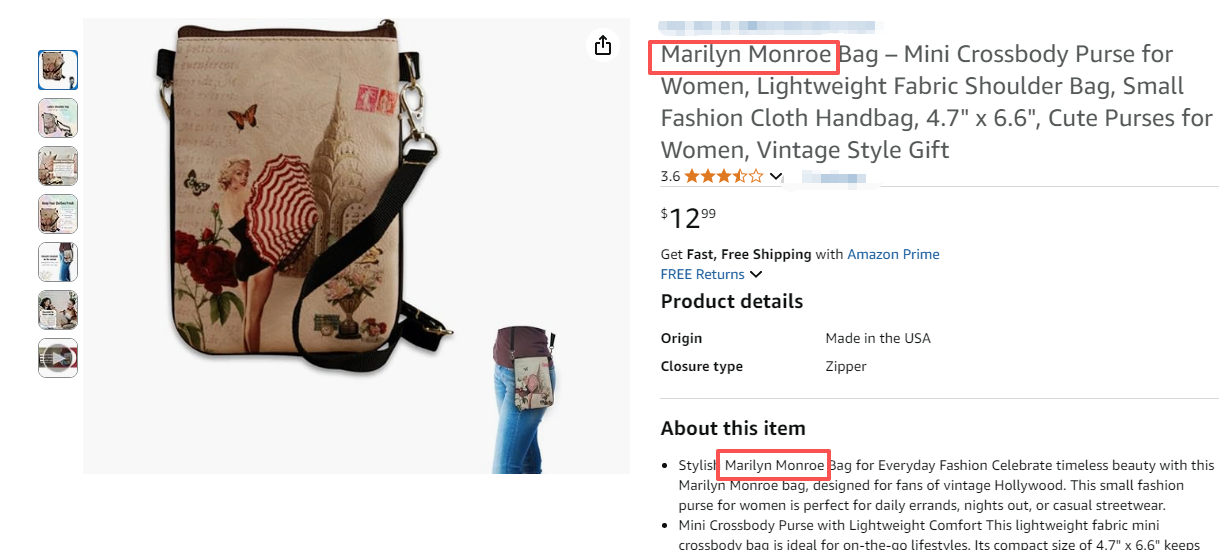1226x550 pixels.
Task: Click the FREE Returns link
Action: 702,274
